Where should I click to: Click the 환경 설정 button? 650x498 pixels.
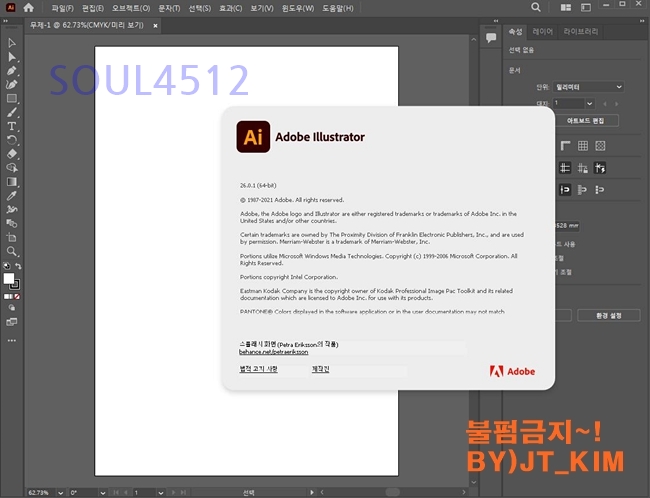pos(609,316)
